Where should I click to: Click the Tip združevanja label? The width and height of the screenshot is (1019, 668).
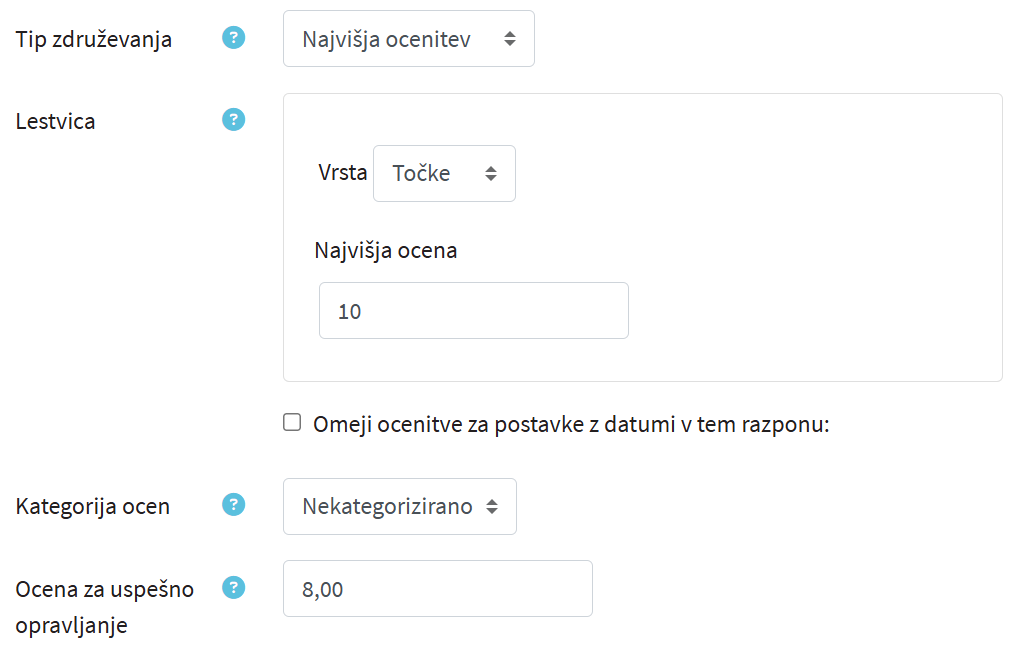pos(94,40)
